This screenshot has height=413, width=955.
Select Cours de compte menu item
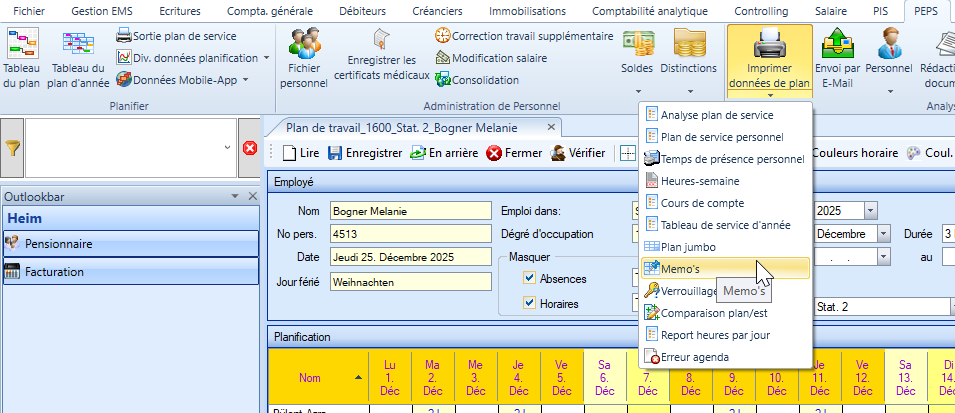tap(725, 203)
